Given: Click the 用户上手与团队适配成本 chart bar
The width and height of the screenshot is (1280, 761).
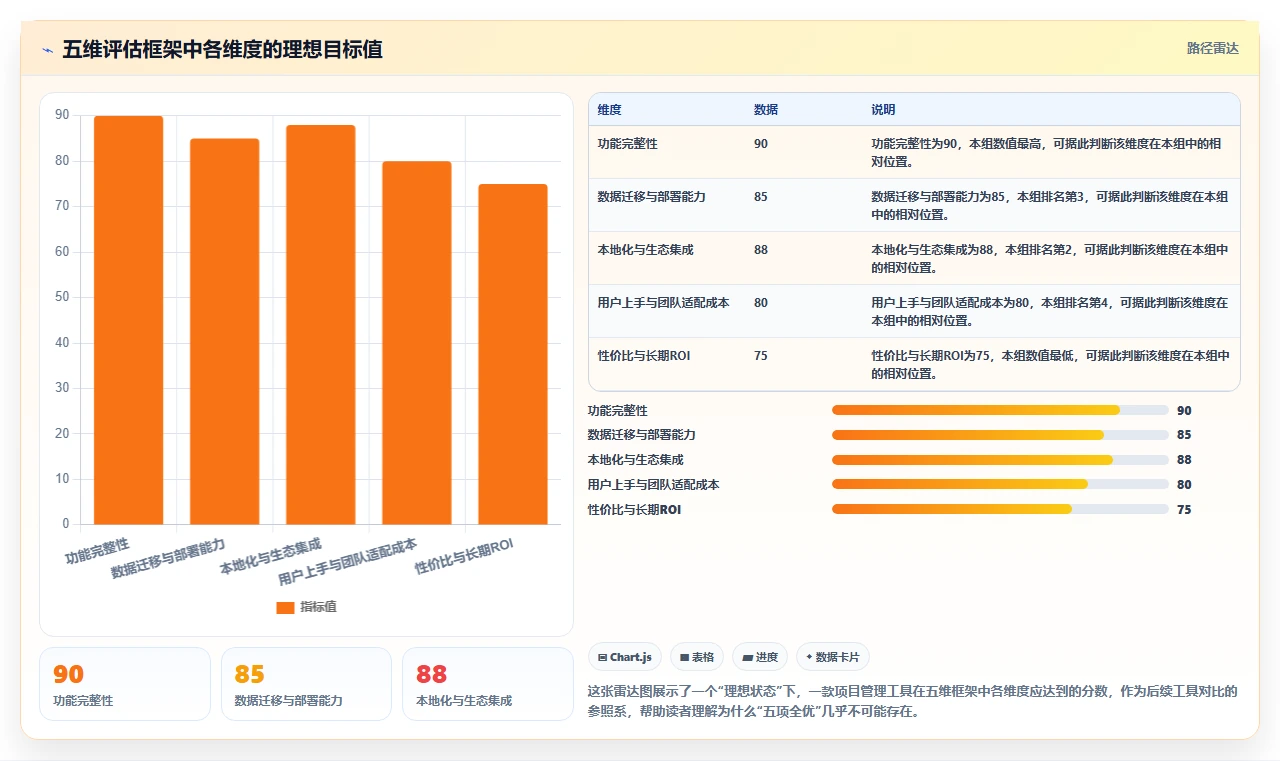Looking at the screenshot, I should coord(416,342).
